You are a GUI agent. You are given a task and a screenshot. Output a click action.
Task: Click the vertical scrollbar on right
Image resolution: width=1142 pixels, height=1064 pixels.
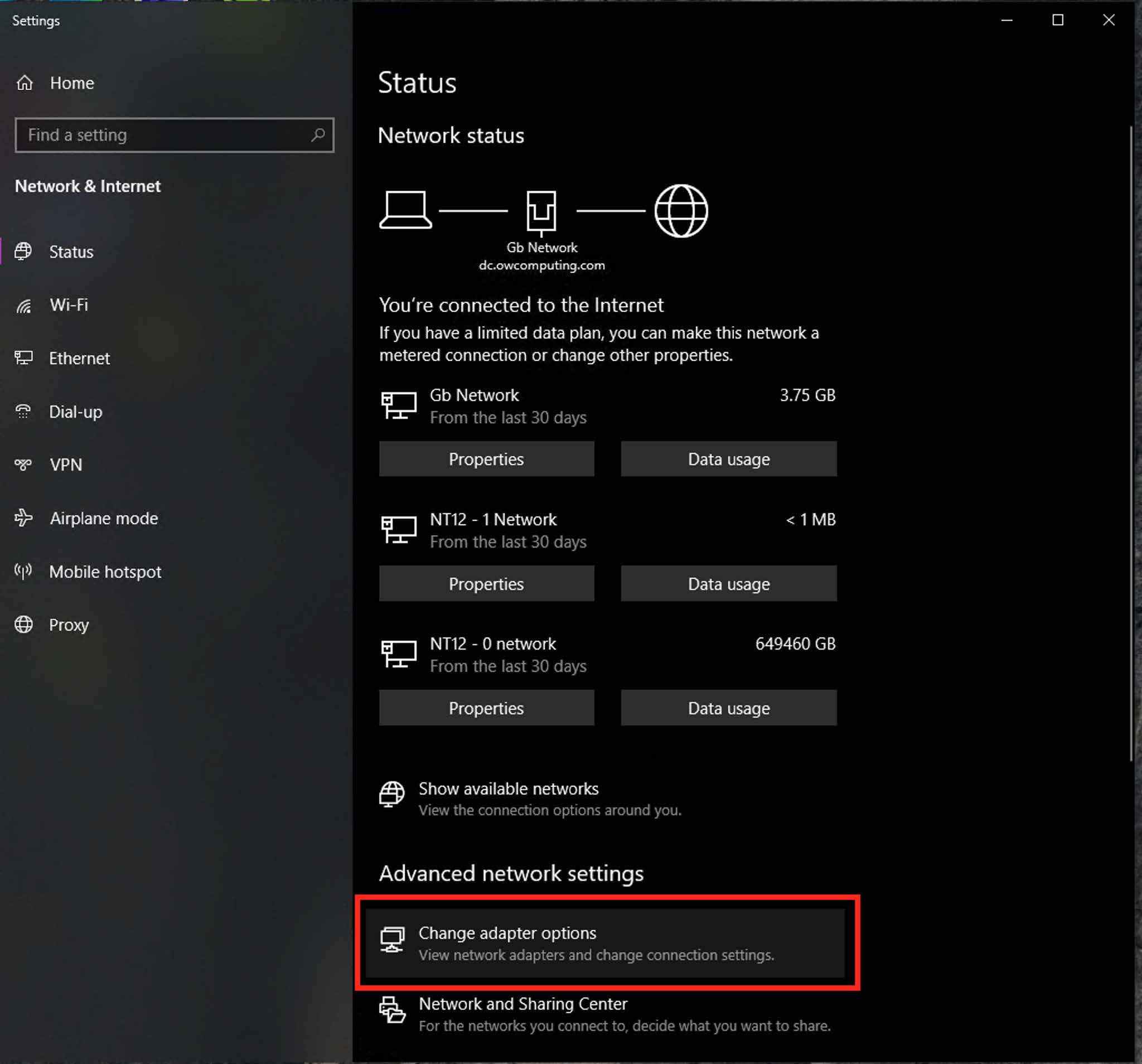click(1130, 442)
